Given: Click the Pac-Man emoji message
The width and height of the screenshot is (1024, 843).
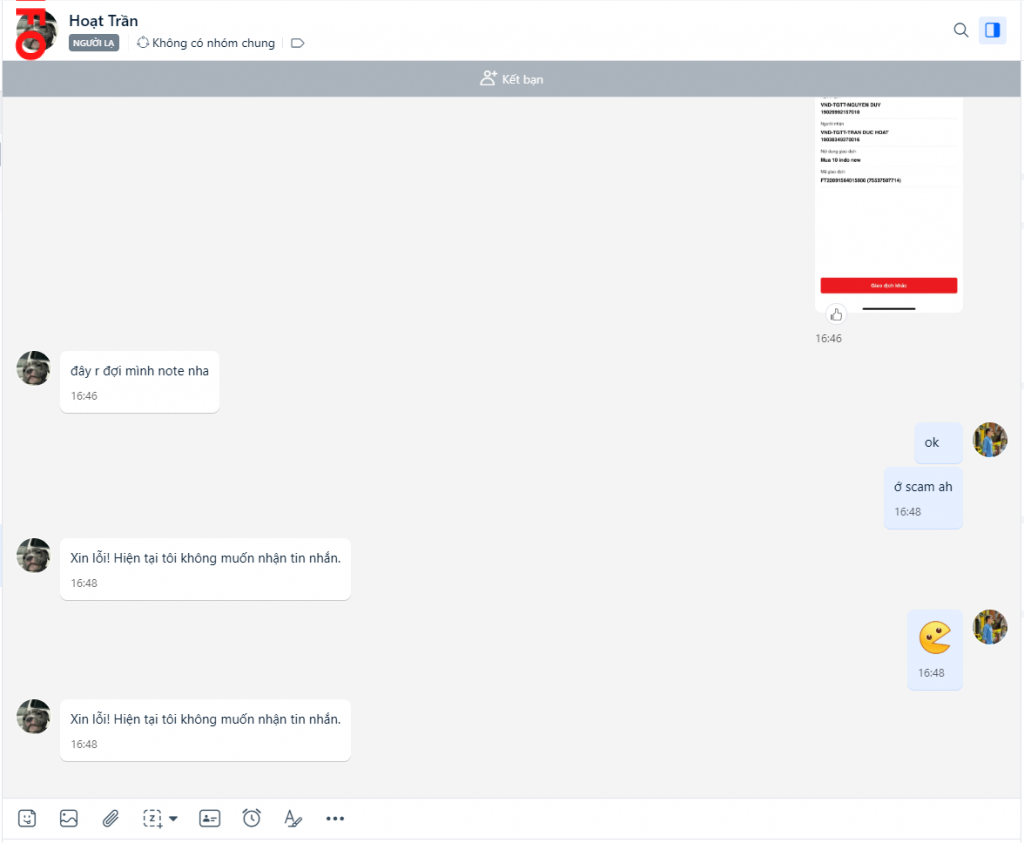Looking at the screenshot, I should coord(935,637).
